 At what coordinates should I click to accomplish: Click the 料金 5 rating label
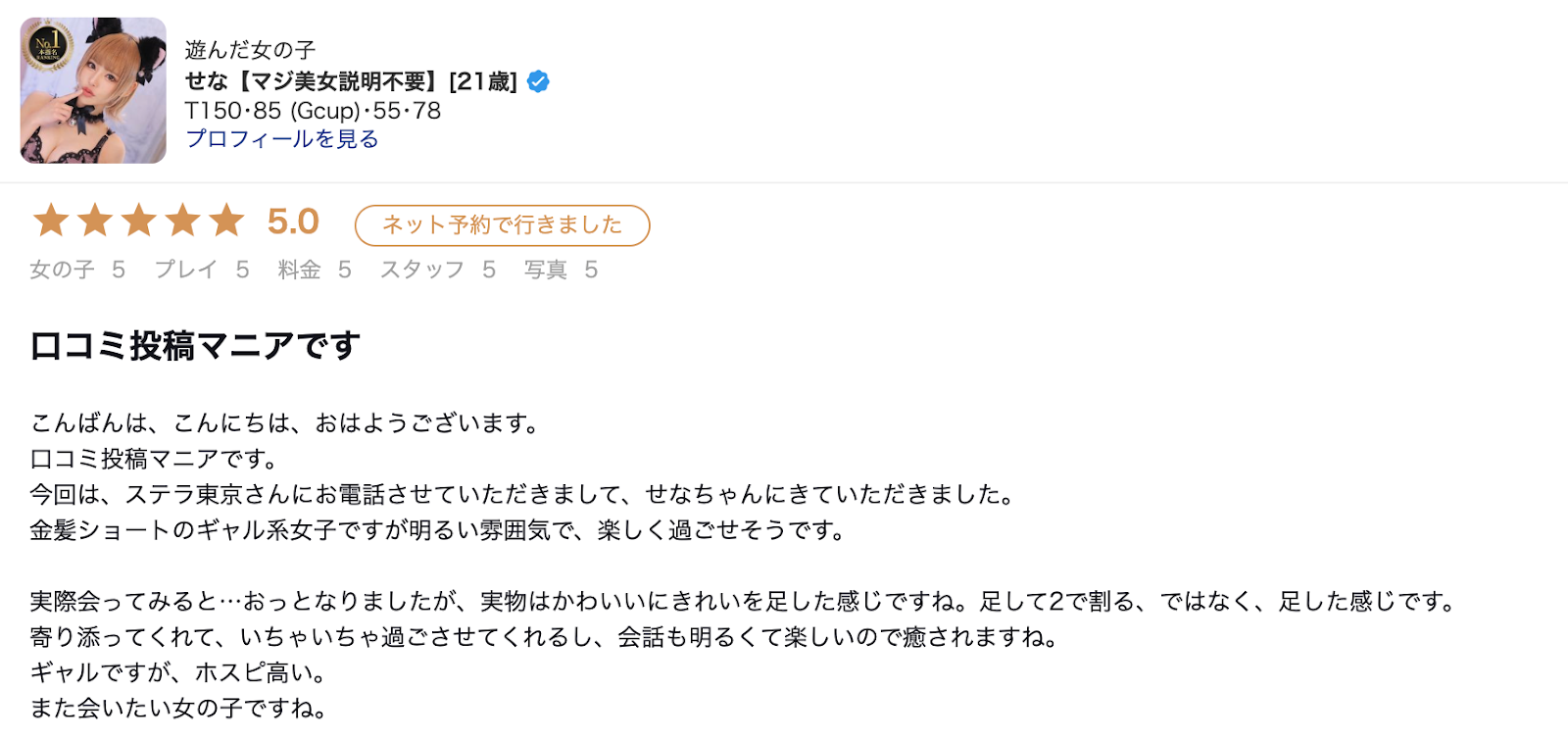click(315, 270)
